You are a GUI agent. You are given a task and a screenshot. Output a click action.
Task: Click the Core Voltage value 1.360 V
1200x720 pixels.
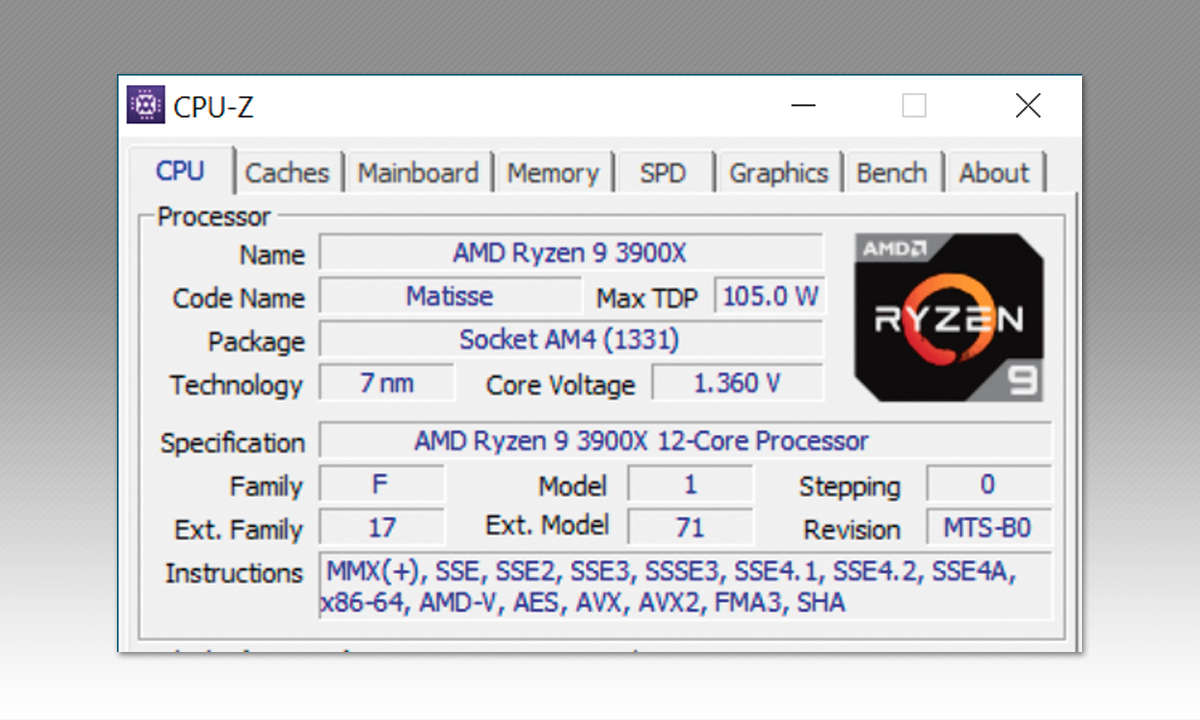(x=738, y=383)
